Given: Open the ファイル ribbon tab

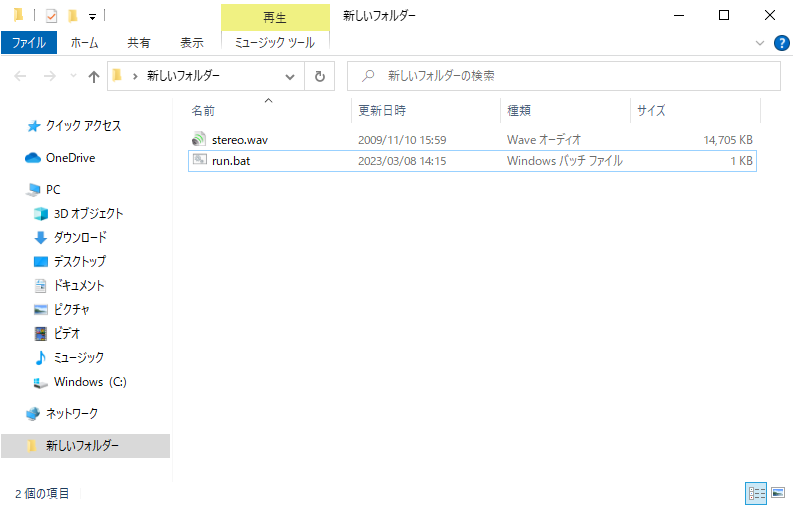Looking at the screenshot, I should (x=29, y=43).
